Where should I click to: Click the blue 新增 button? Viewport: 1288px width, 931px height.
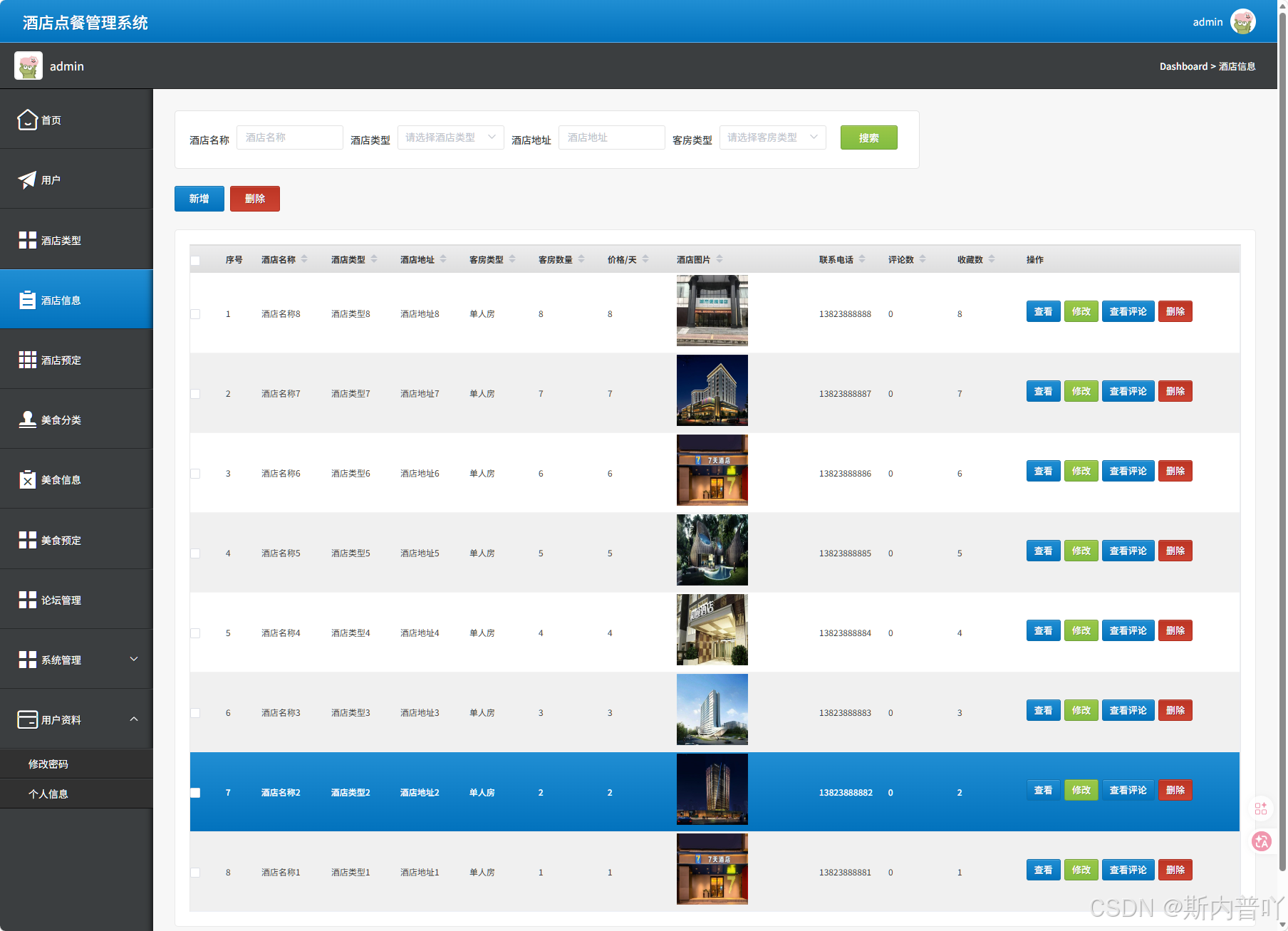[x=199, y=199]
